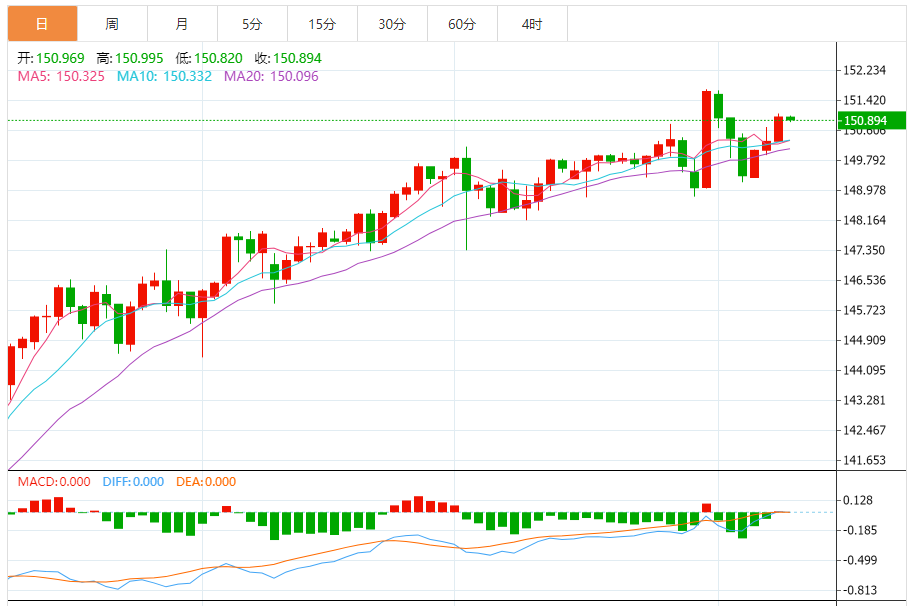Click the 147.350 price axis label
Viewport: 915px width, 606px height.
point(864,250)
